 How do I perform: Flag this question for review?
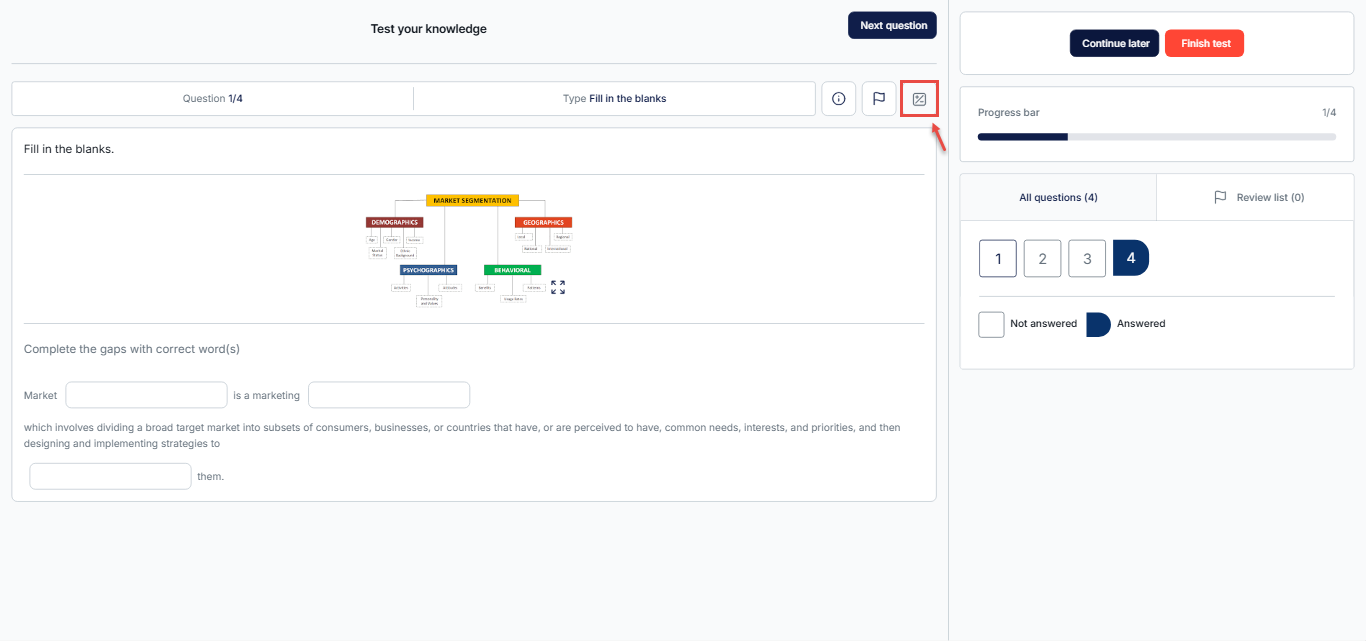879,99
